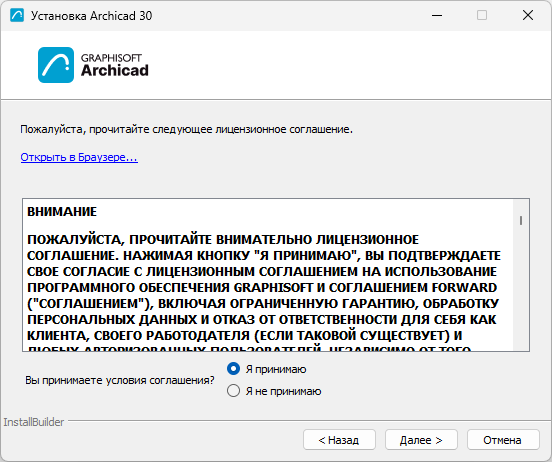
Task: Click the license line starting with "КЛИЕНТА, СВОЕГО РАБОТОДАТЕЛЯ"
Action: tap(244, 336)
